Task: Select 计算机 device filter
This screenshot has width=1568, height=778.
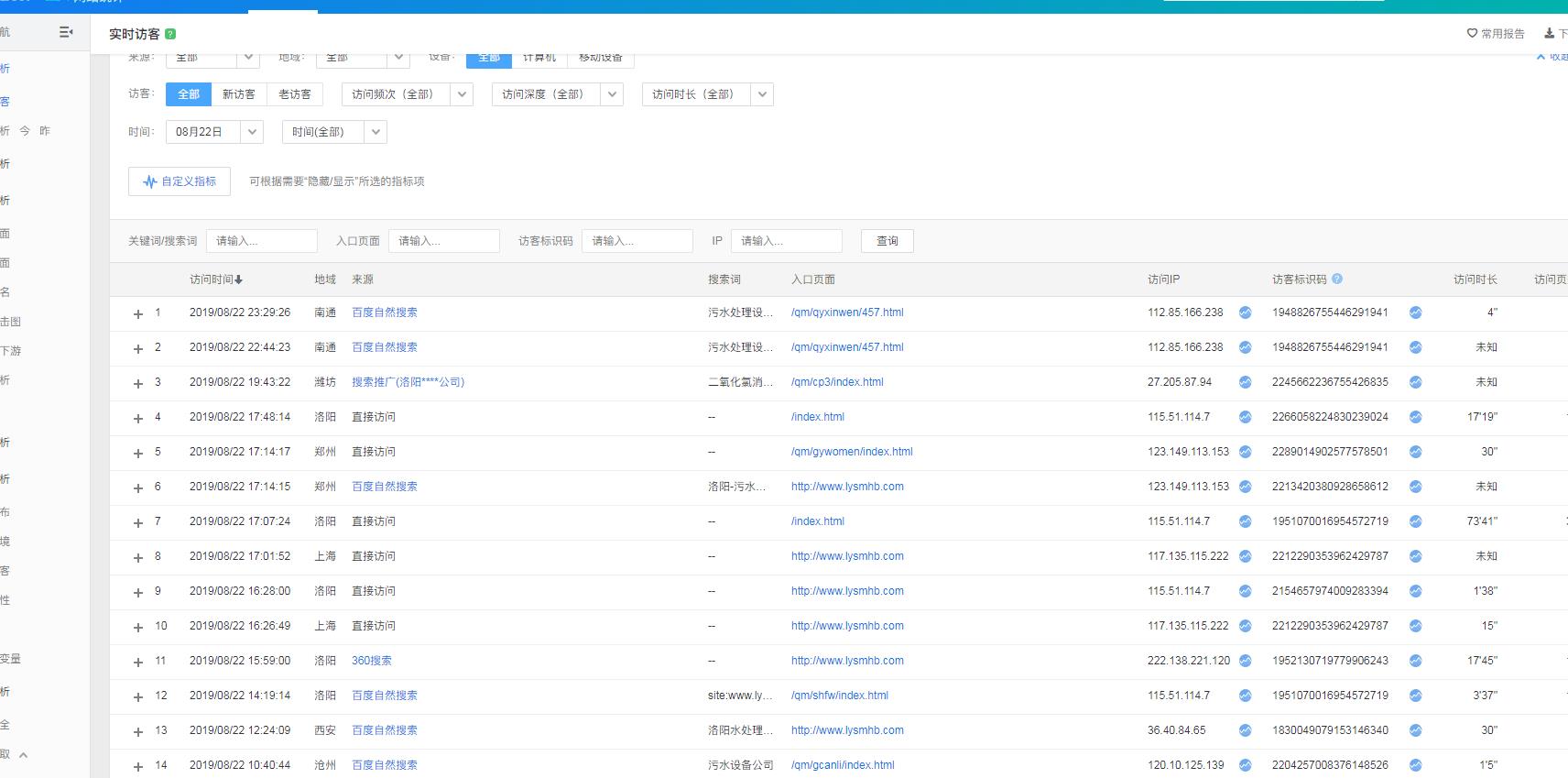Action: (539, 58)
